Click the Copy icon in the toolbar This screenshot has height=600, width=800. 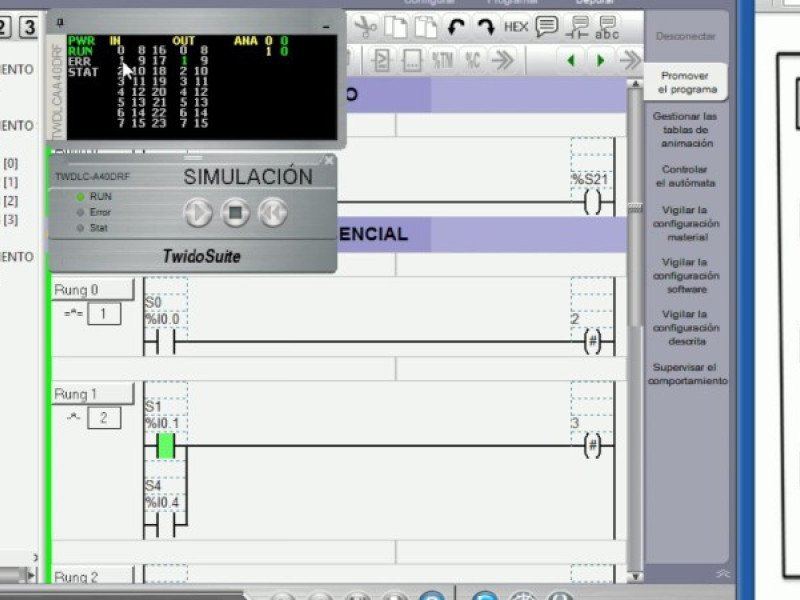pos(396,25)
